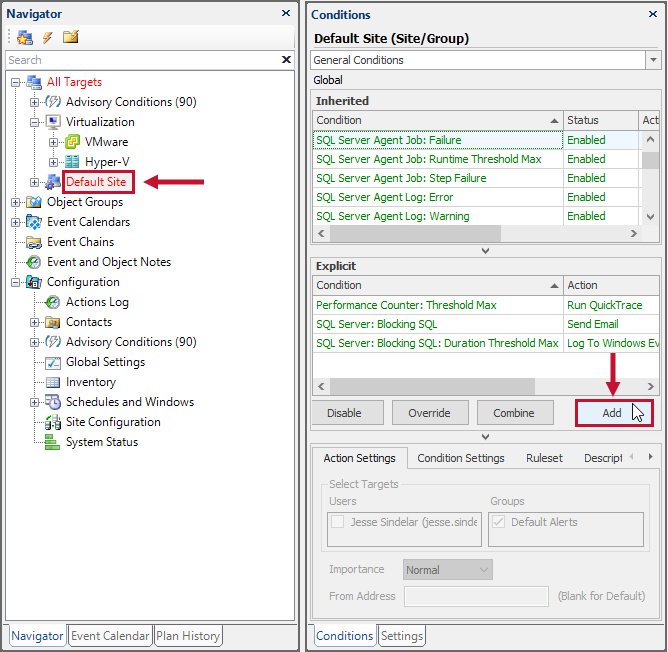The height and width of the screenshot is (652, 668).
Task: Click the Add button
Action: point(614,413)
